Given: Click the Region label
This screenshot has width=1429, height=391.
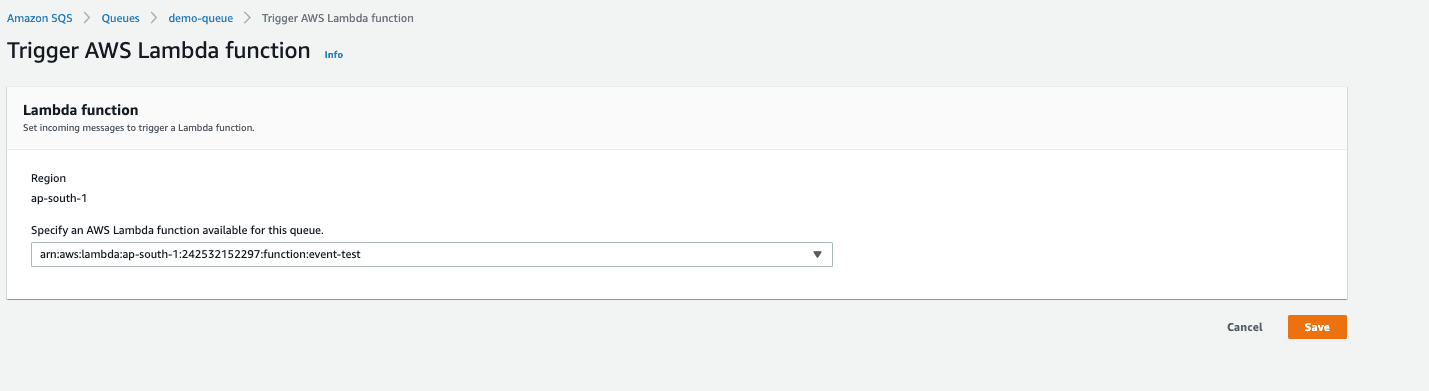Looking at the screenshot, I should [48, 178].
